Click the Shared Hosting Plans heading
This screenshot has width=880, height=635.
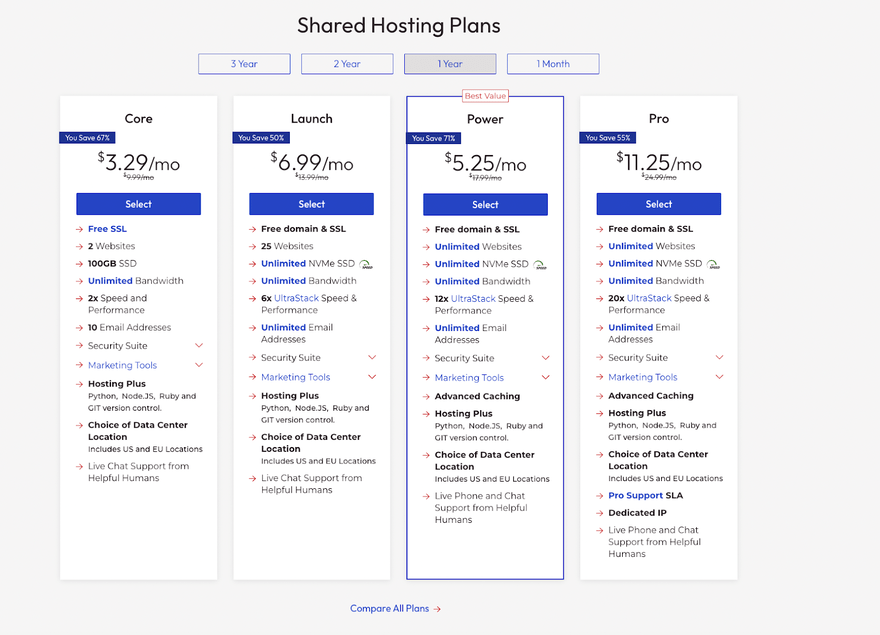(398, 26)
